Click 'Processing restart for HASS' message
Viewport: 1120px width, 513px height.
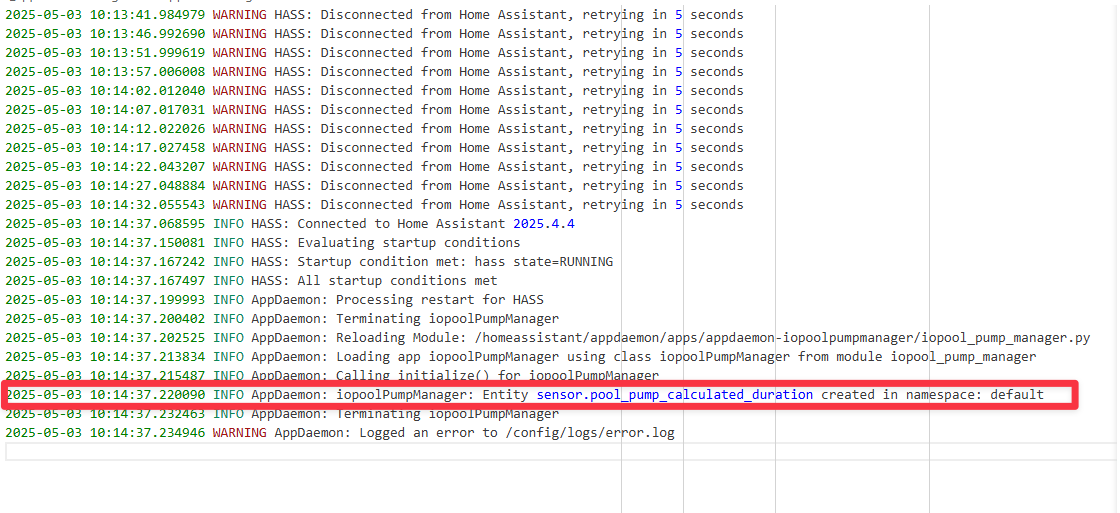439,299
